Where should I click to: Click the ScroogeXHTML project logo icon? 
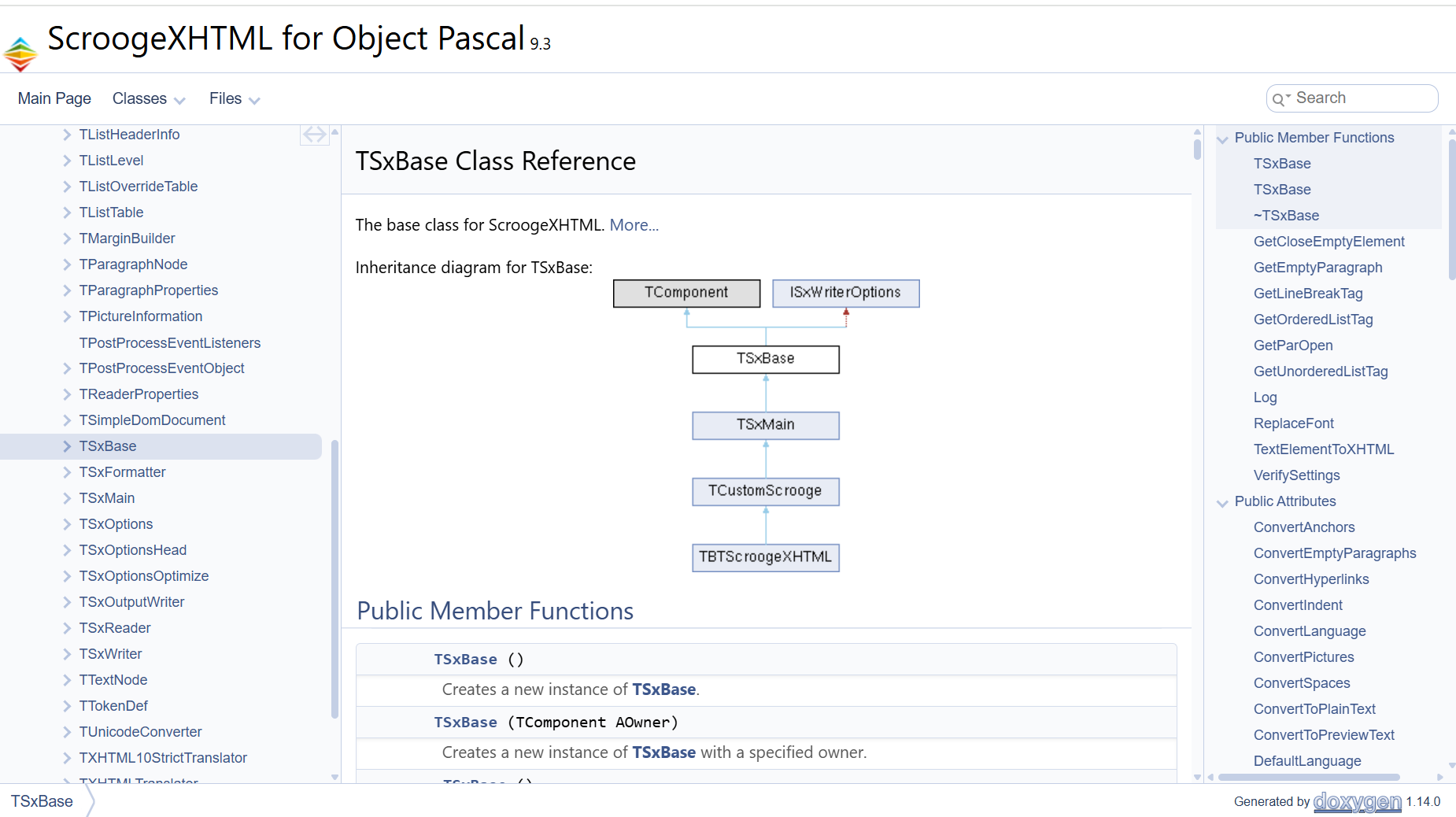[20, 54]
